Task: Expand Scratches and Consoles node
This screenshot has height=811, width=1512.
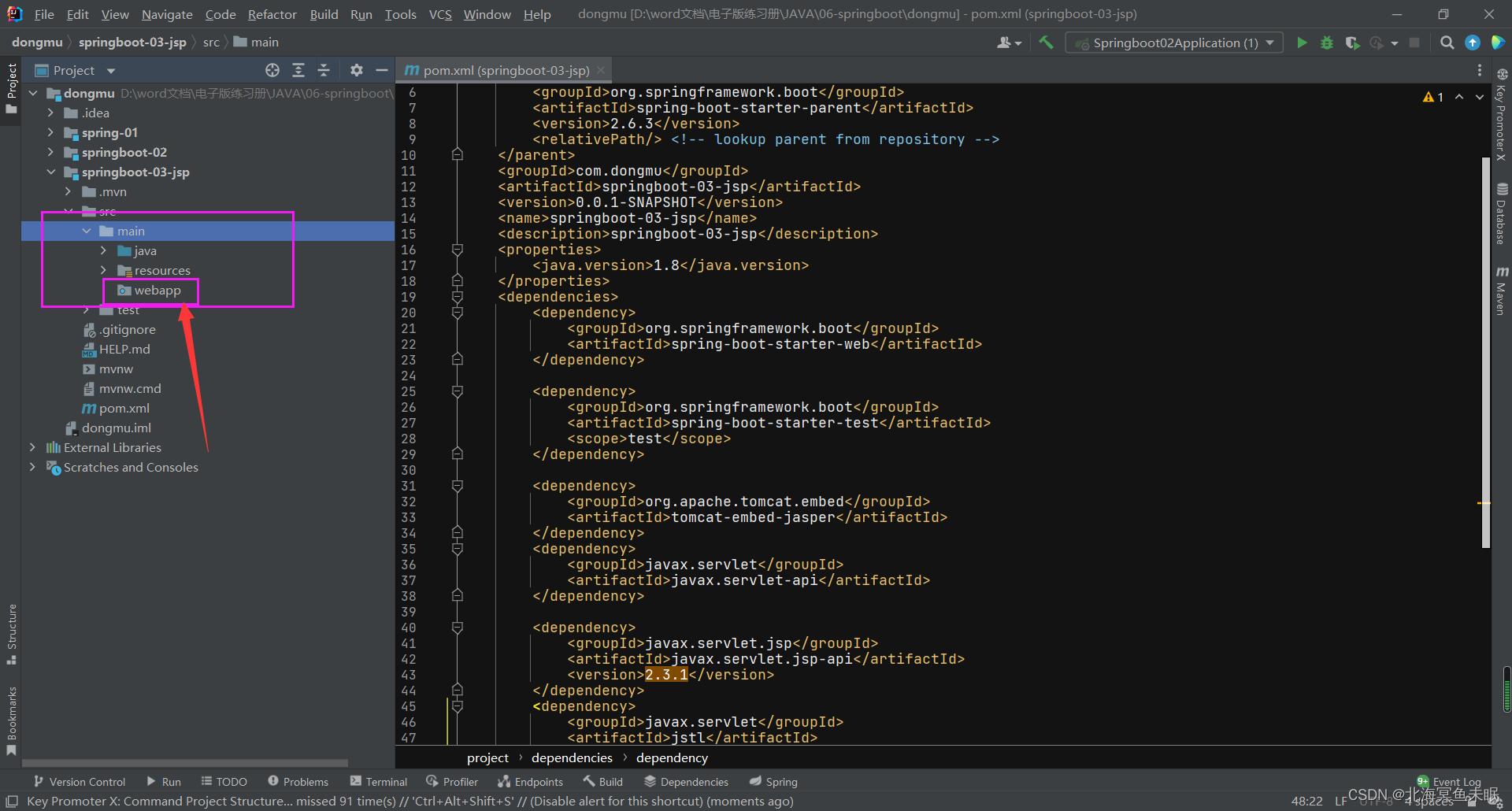Action: click(33, 467)
